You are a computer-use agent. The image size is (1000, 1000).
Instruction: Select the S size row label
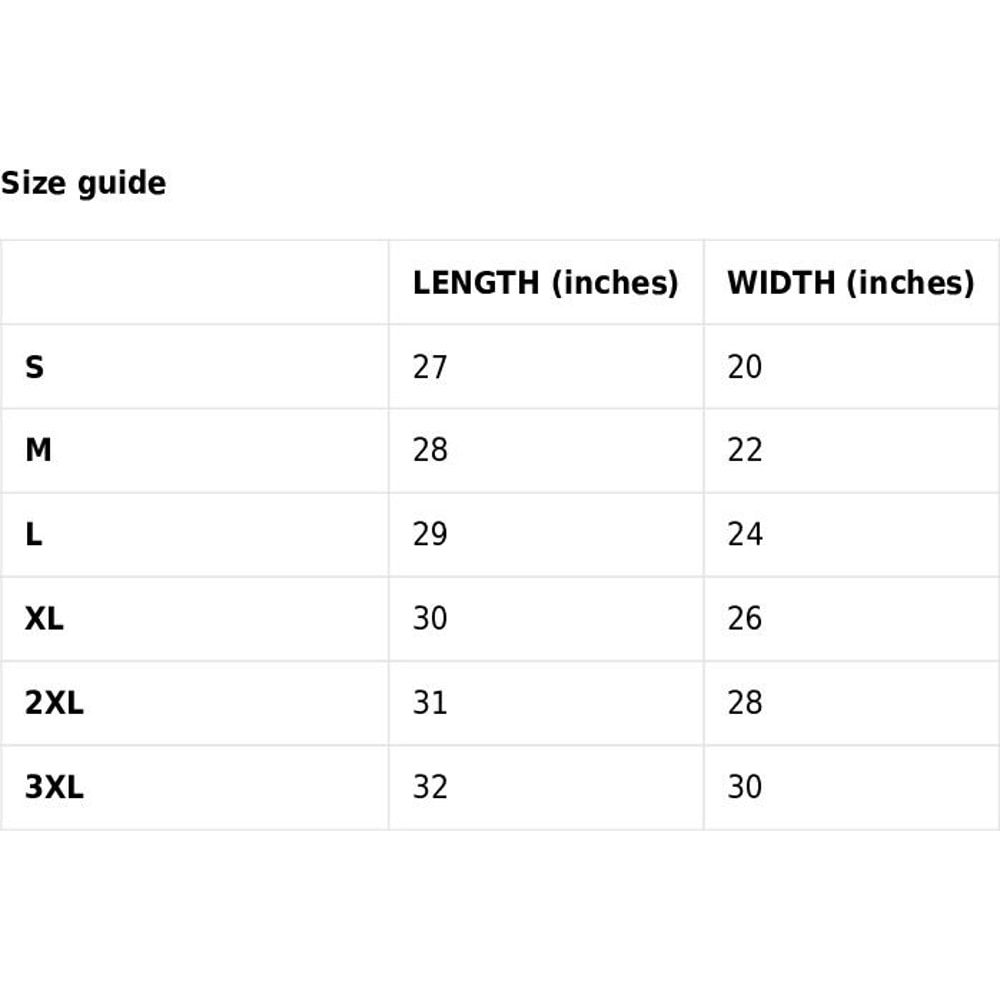[x=35, y=367]
